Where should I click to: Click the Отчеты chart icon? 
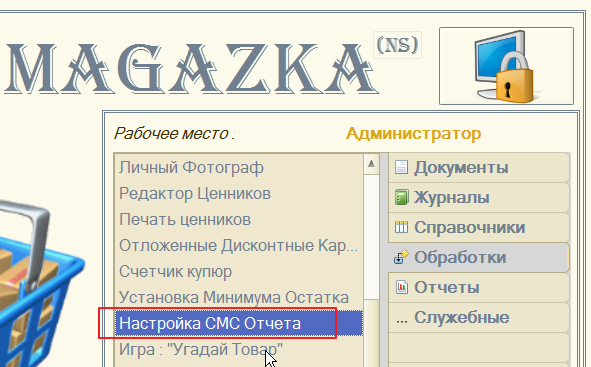401,287
